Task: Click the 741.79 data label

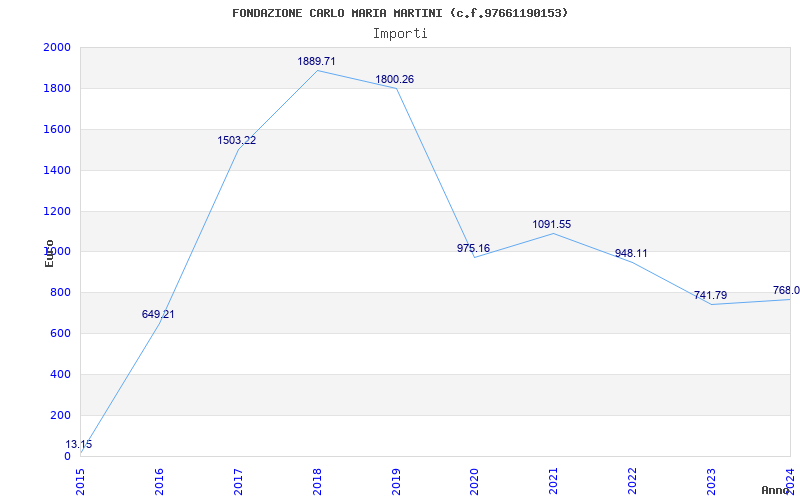Action: (710, 295)
